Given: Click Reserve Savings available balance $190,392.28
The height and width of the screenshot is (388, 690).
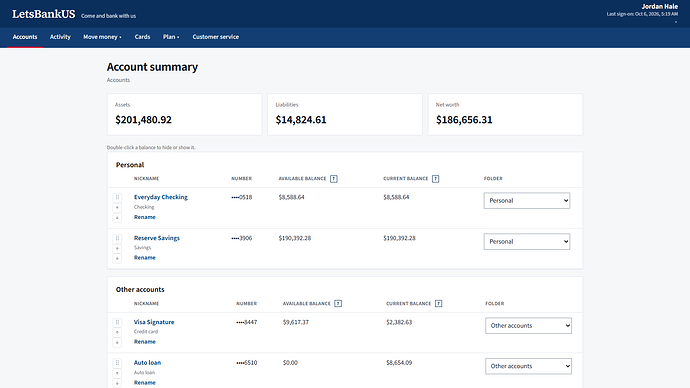Looking at the screenshot, I should click(295, 238).
